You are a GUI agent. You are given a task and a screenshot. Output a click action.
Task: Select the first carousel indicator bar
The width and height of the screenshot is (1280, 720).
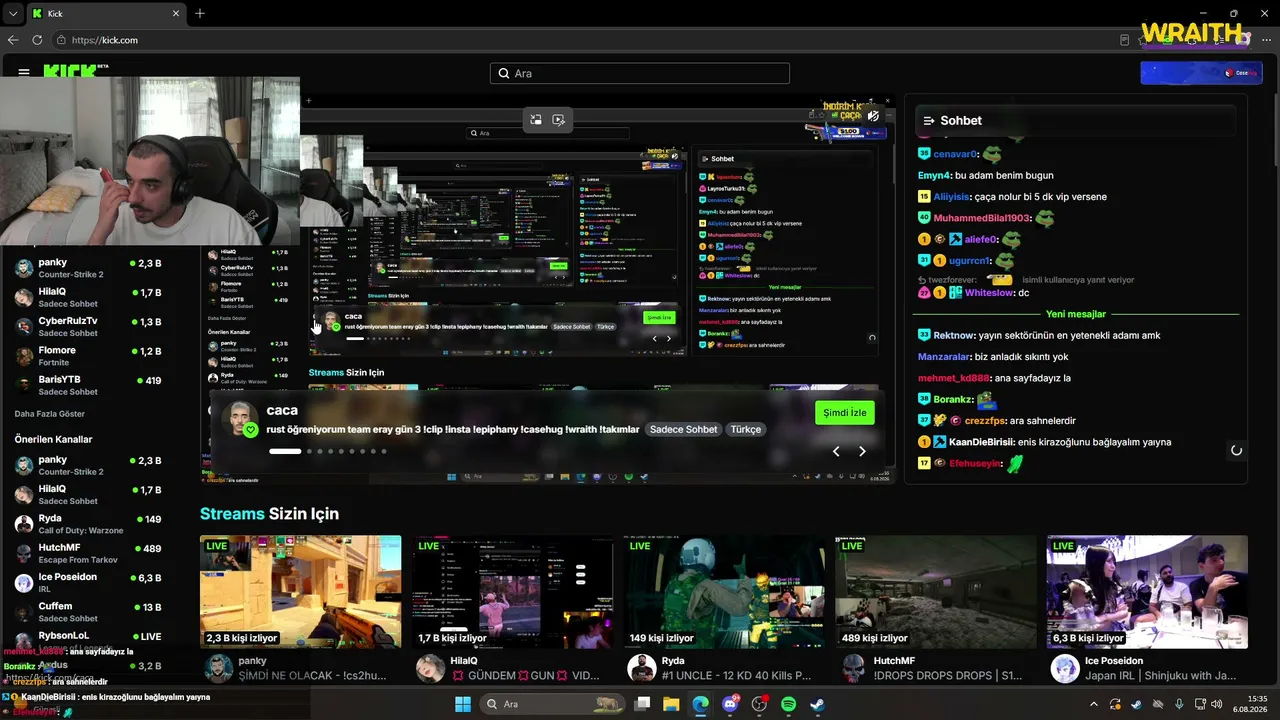(285, 451)
